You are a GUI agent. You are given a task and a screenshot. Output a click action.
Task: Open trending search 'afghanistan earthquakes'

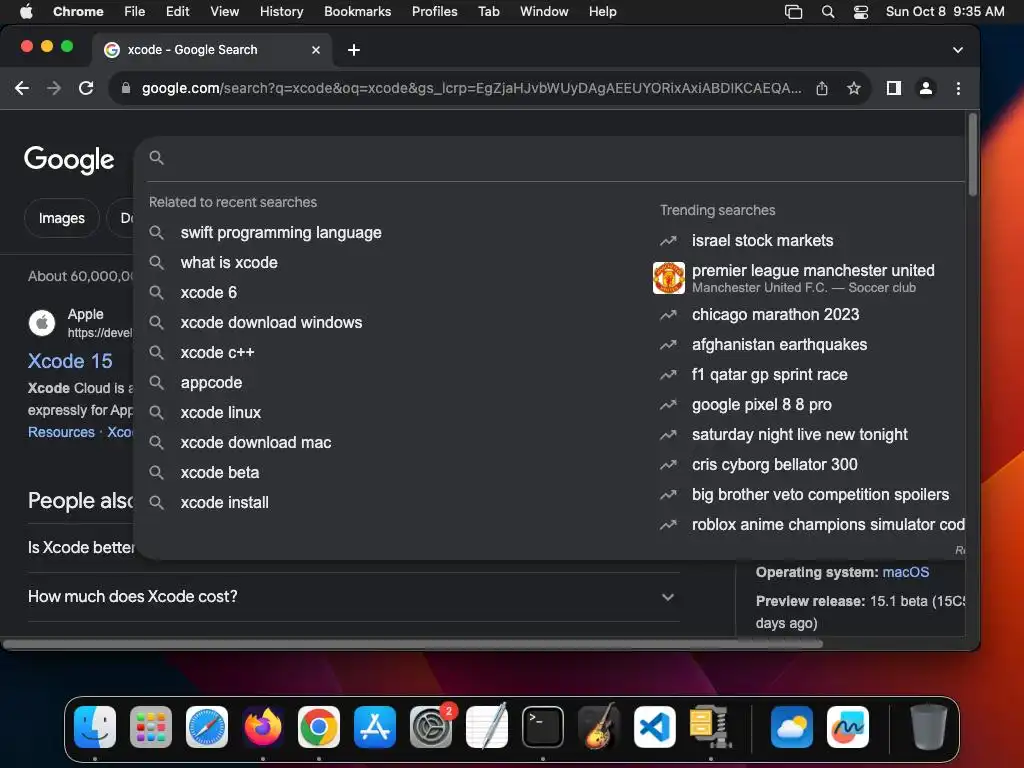tap(779, 345)
